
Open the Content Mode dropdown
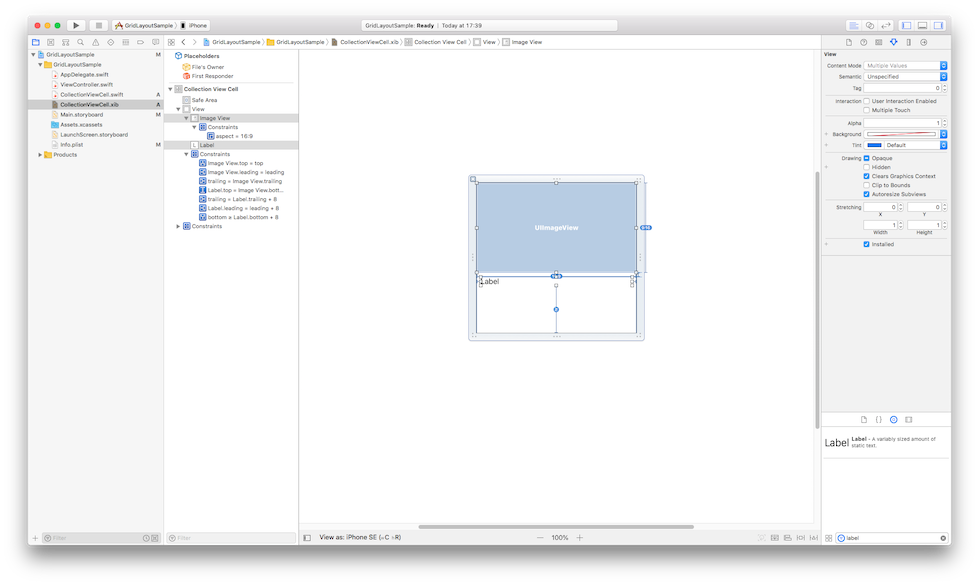(x=905, y=66)
